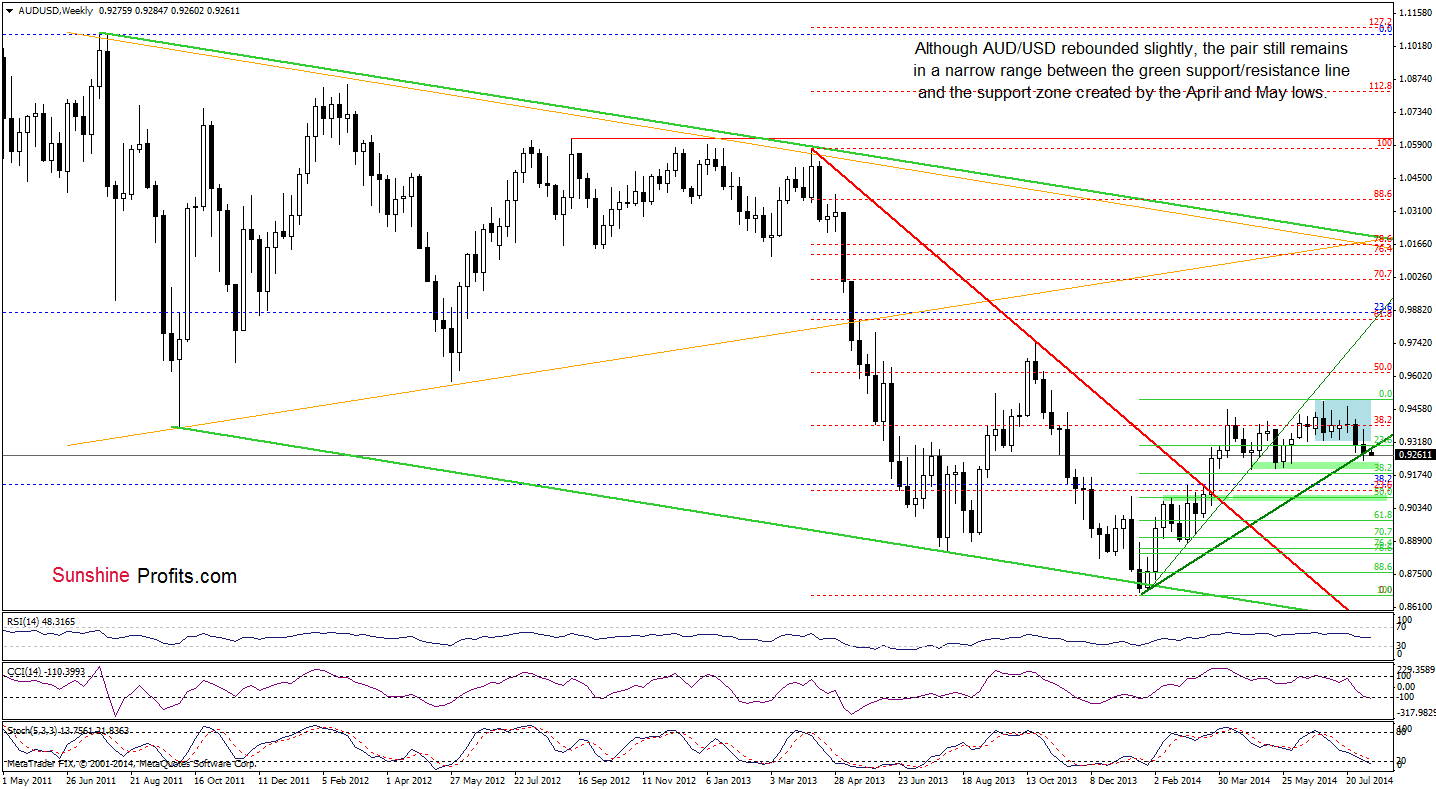The image size is (1436, 789).
Task: Select the annotation line 'in a narrow range between'
Action: [1131, 70]
